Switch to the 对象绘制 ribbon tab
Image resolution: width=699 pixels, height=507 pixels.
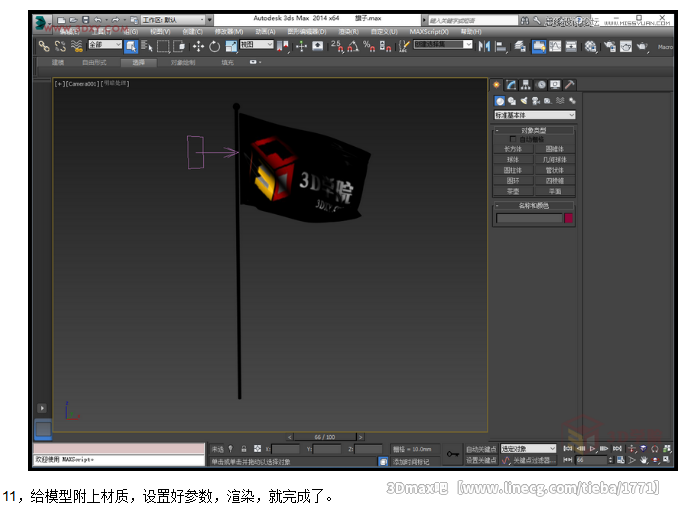pos(183,62)
